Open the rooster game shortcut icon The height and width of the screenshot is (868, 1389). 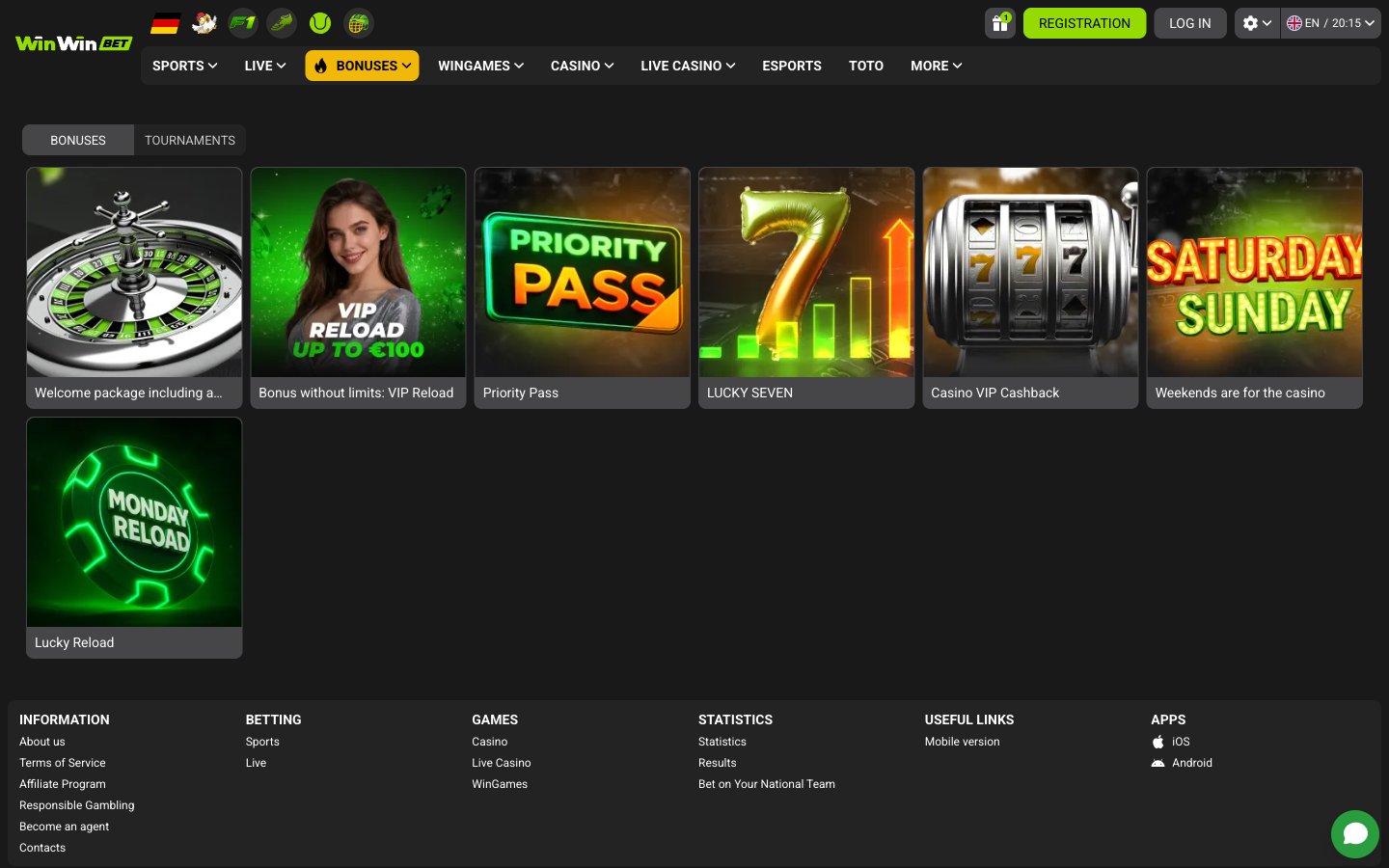coord(204,23)
